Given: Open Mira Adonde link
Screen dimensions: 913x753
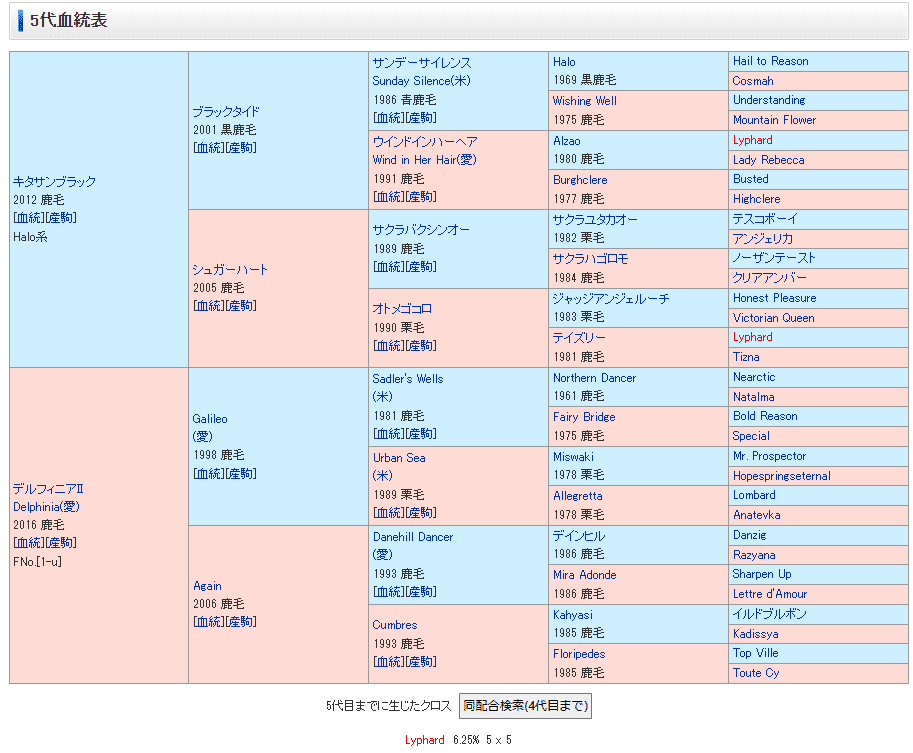Looking at the screenshot, I should pyautogui.click(x=585, y=575).
